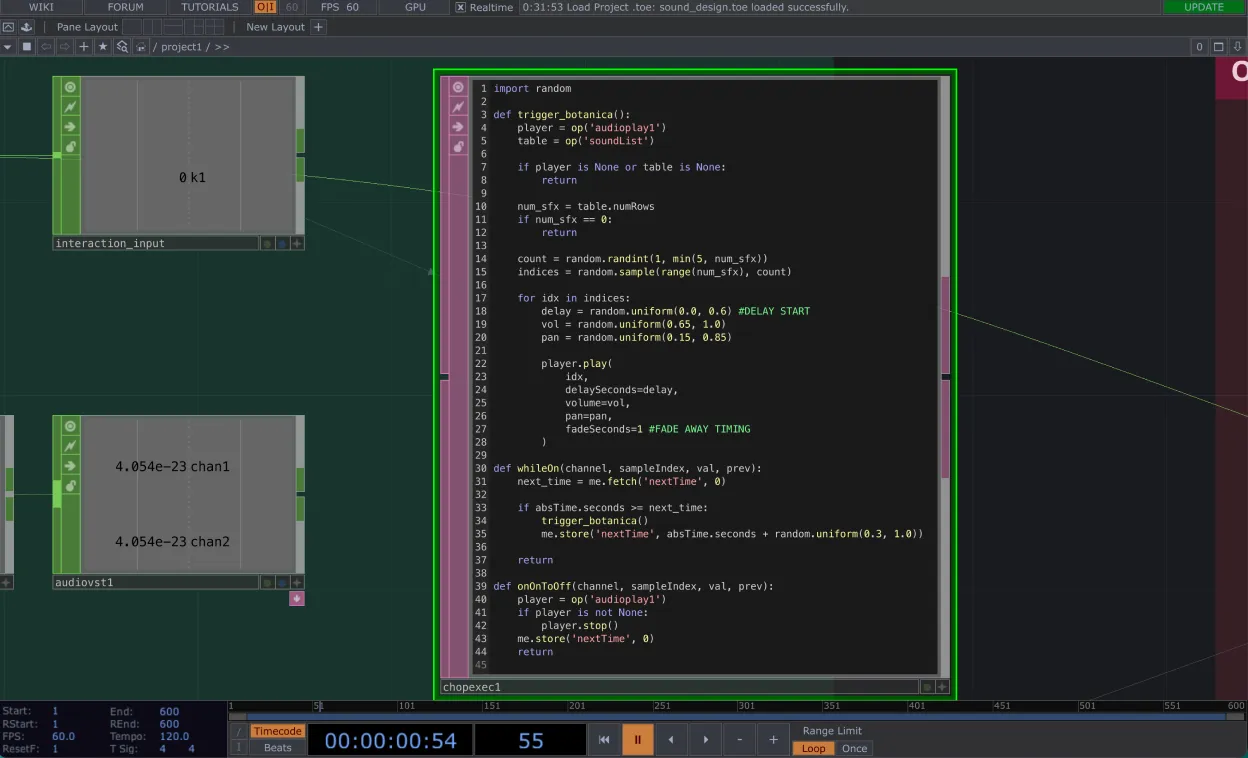Jump to start of timeline
Viewport: 1248px width, 758px height.
tap(604, 740)
